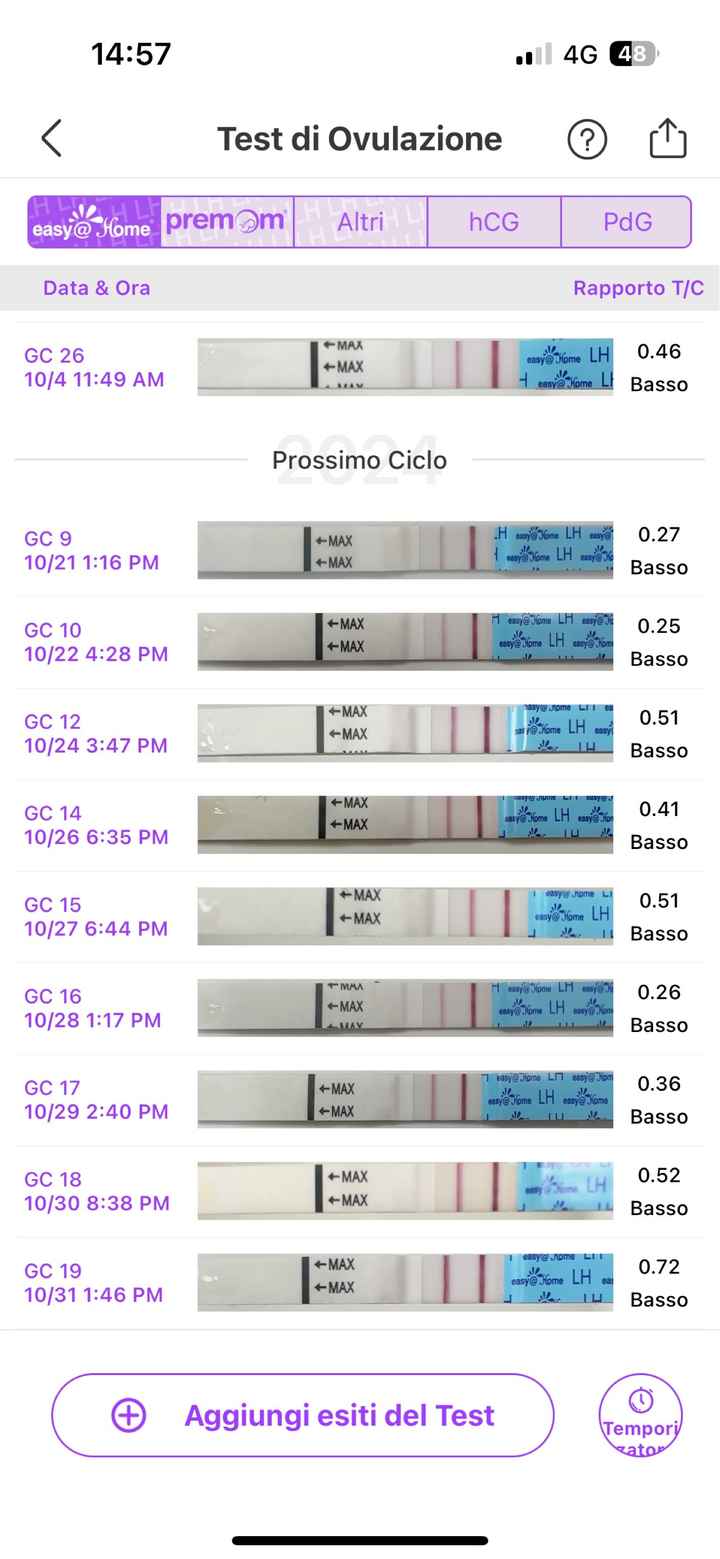
Task: Tap the Rapporto T/C column header
Action: click(638, 288)
